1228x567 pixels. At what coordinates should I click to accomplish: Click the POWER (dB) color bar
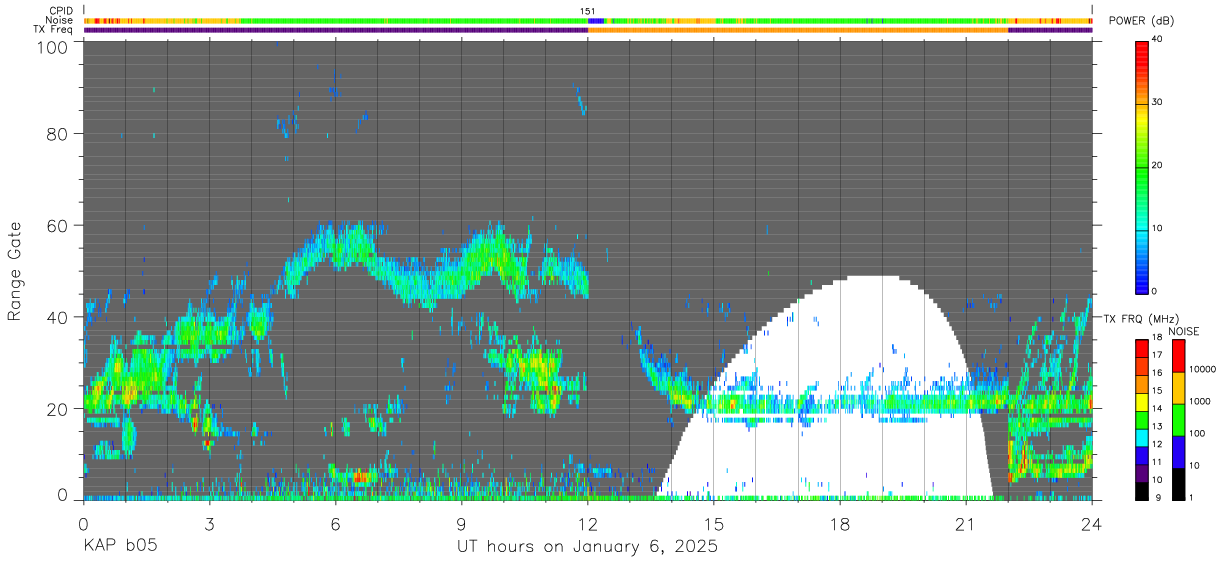[1141, 166]
